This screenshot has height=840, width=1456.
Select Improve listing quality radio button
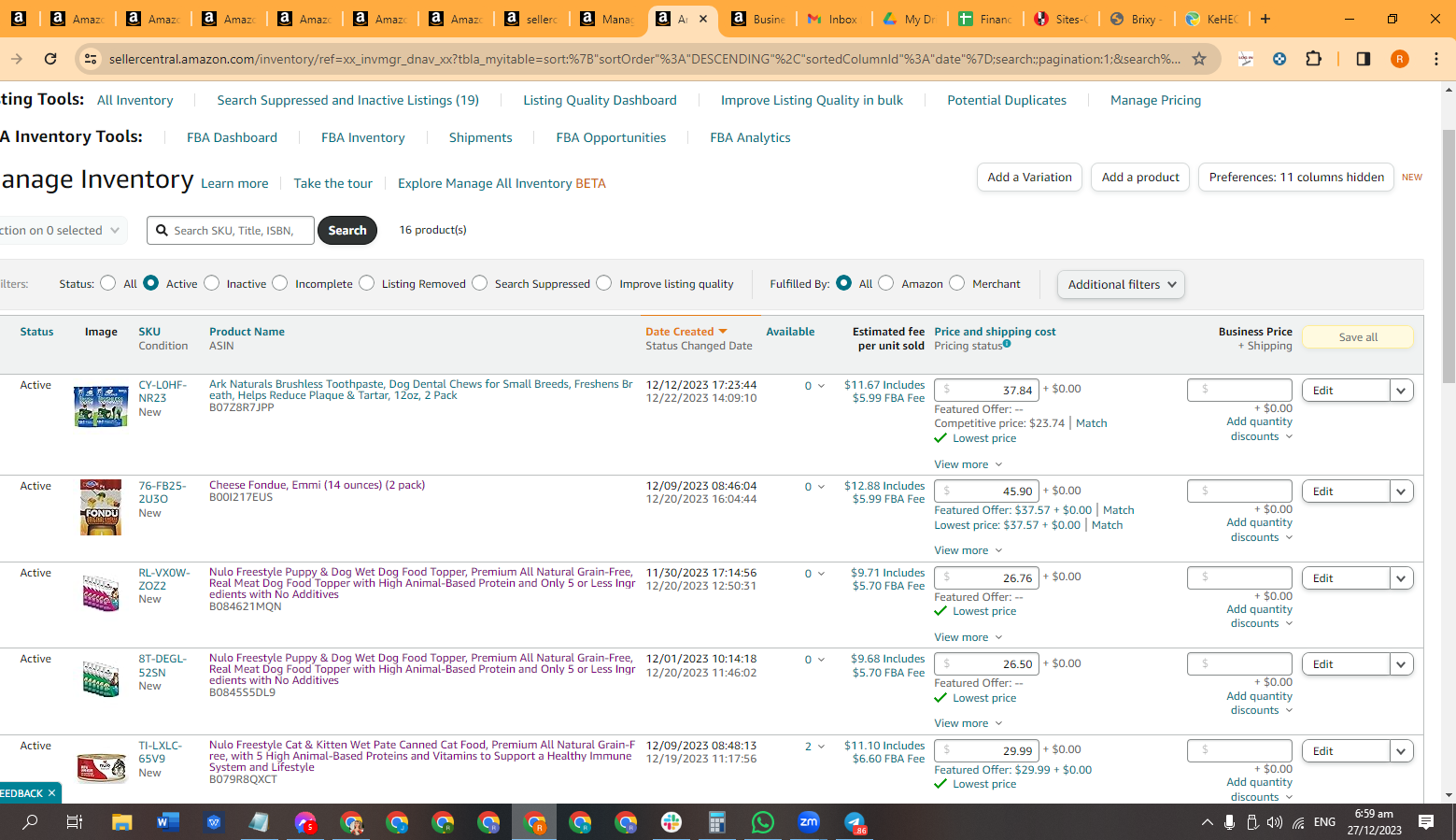click(x=603, y=283)
